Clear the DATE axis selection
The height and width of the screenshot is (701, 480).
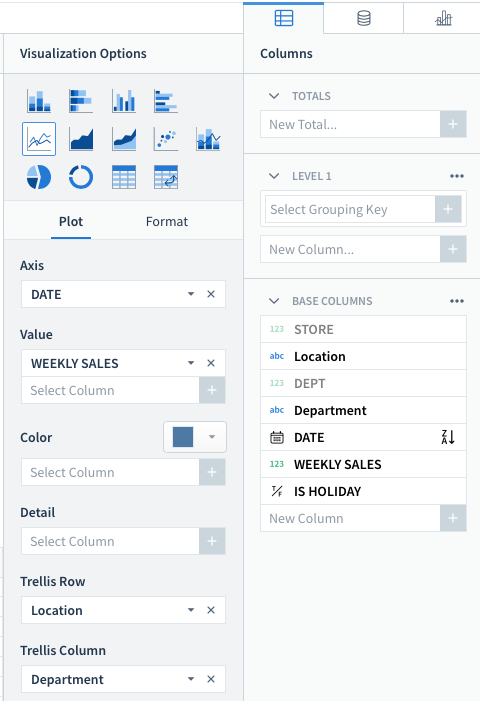[x=211, y=294]
